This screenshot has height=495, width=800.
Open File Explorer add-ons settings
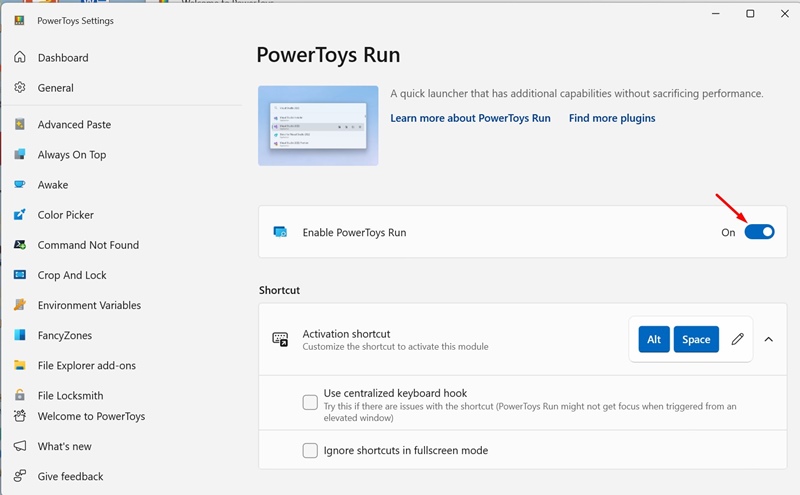click(x=87, y=365)
